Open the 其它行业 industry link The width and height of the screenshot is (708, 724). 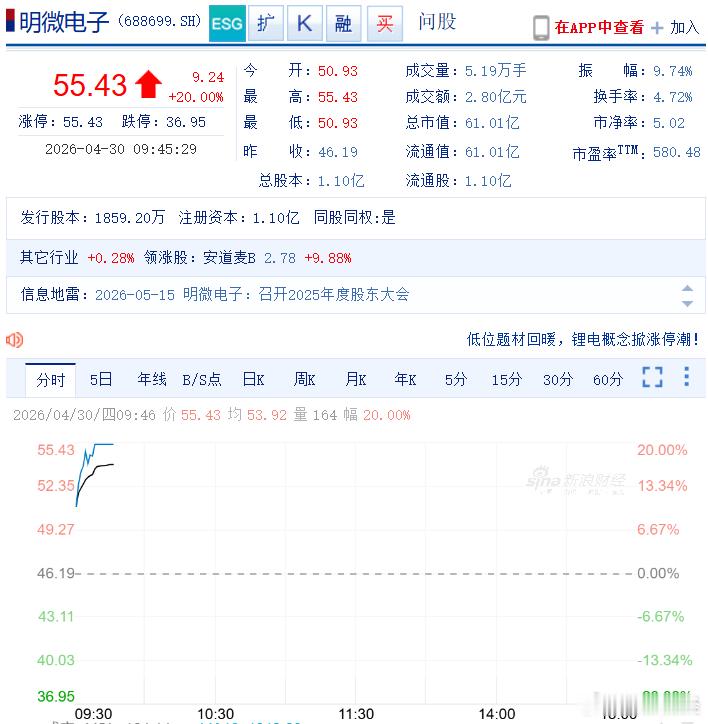coord(49,257)
